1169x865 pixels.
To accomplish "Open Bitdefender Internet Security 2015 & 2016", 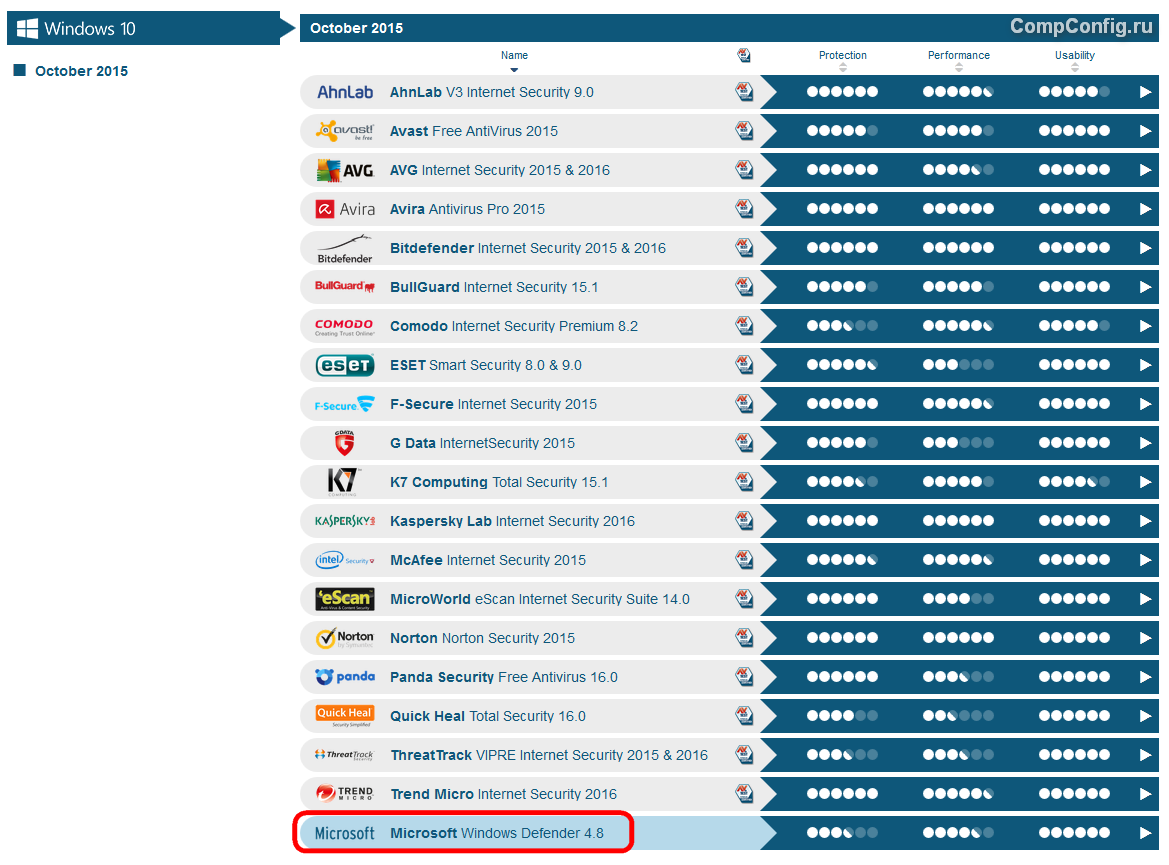I will point(527,248).
